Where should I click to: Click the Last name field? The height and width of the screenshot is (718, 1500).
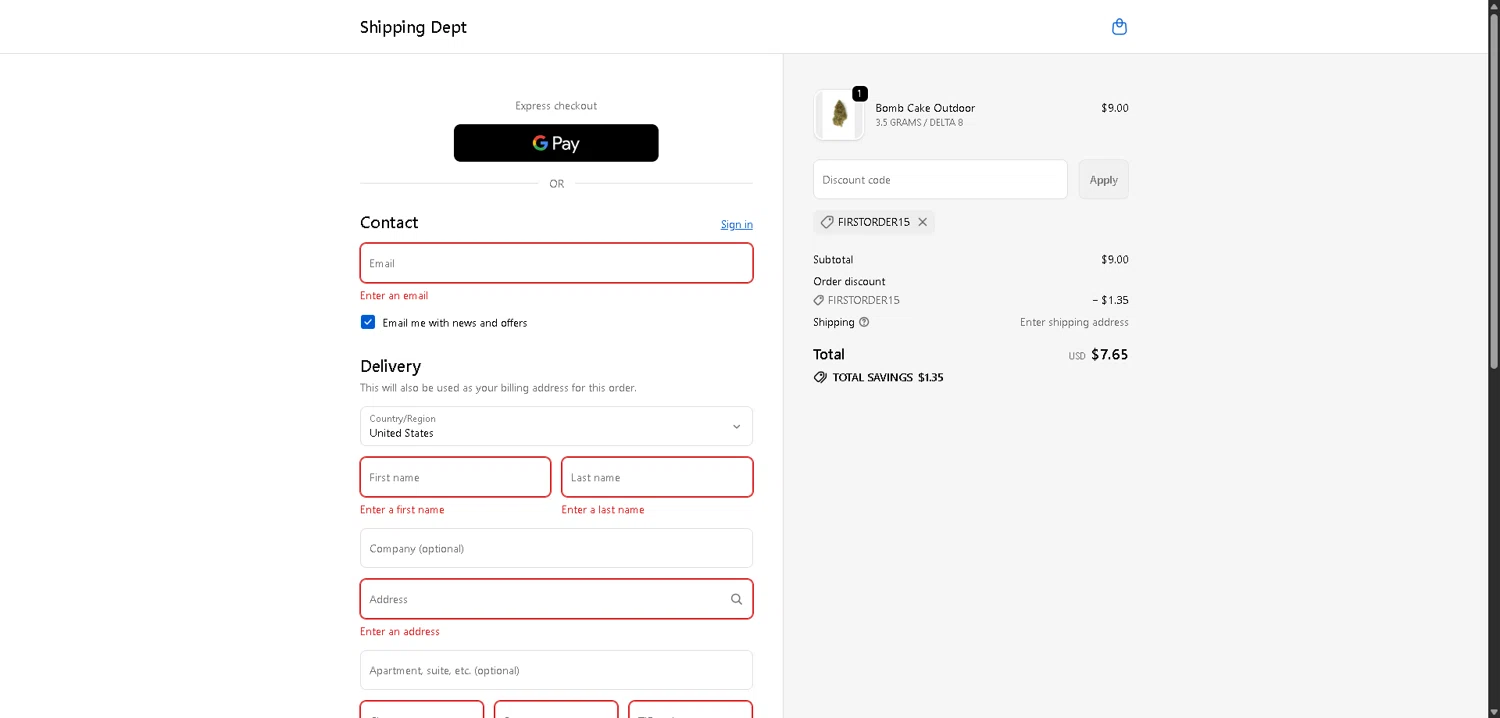tap(657, 477)
